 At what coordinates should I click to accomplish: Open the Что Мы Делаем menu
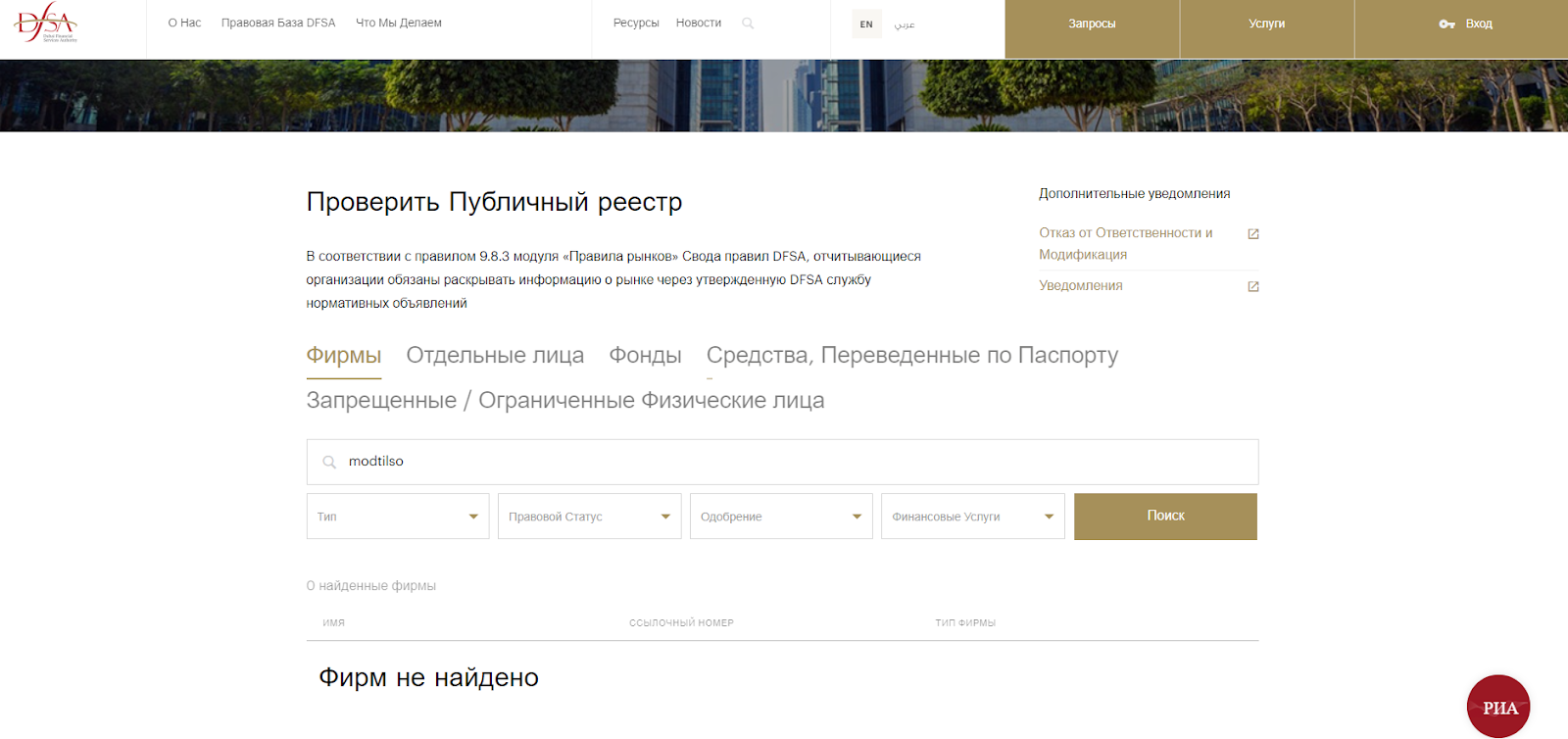pos(399,23)
